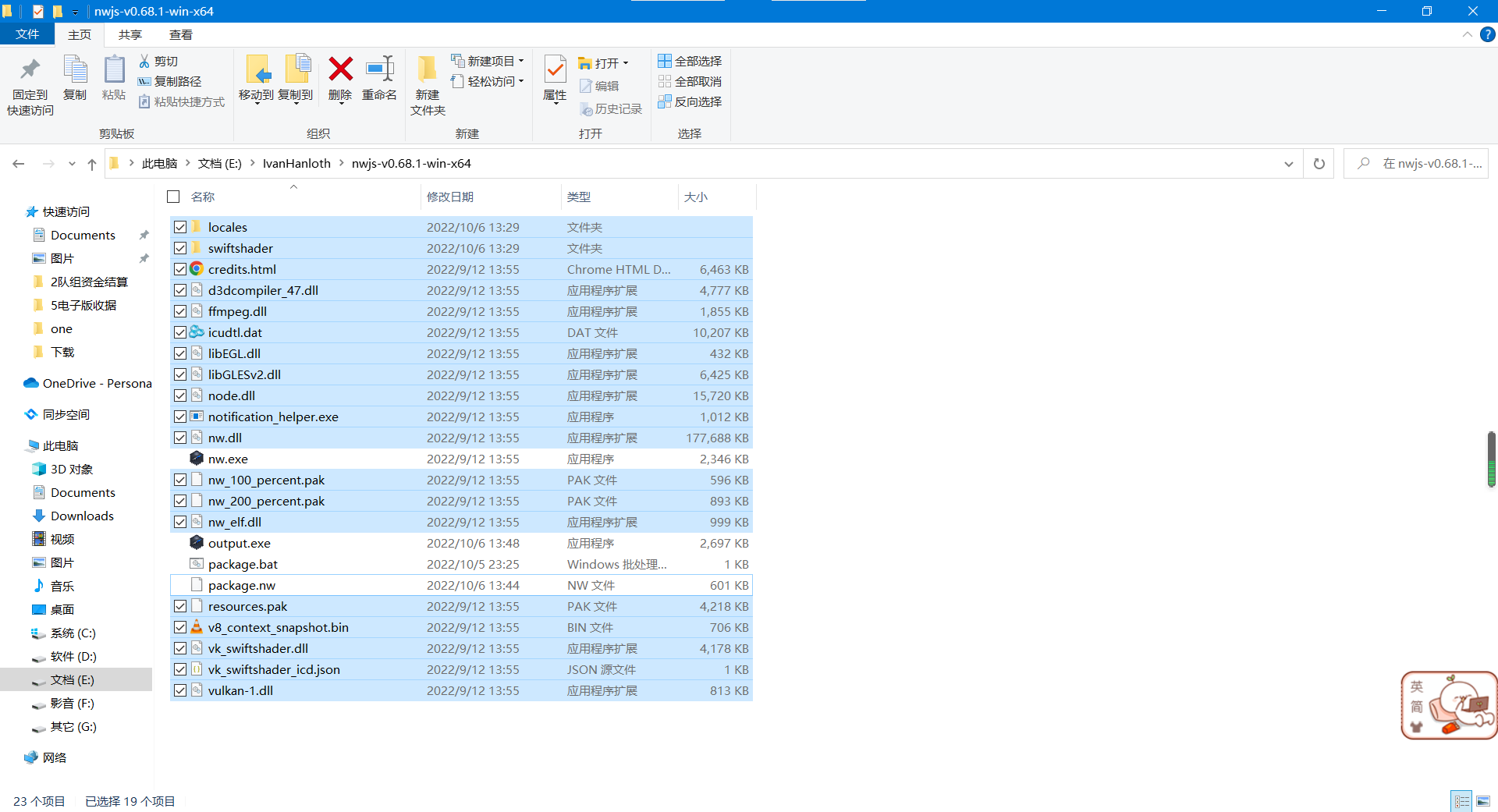Screen dimensions: 1498x812
Task: Click the up-arrow parent folder button
Action: pyautogui.click(x=92, y=164)
